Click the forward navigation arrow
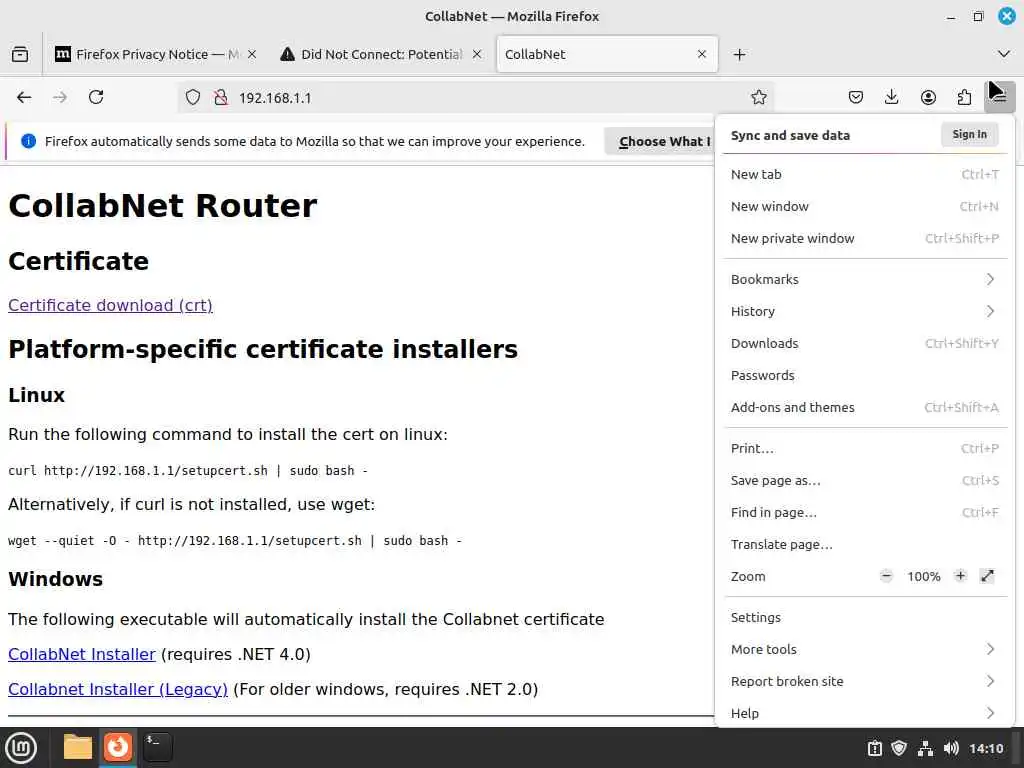The image size is (1024, 768). coord(60,97)
